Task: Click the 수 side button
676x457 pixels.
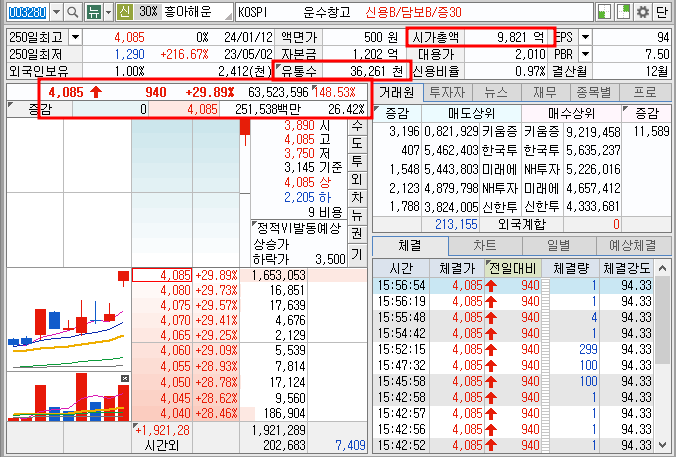Action: coord(357,126)
